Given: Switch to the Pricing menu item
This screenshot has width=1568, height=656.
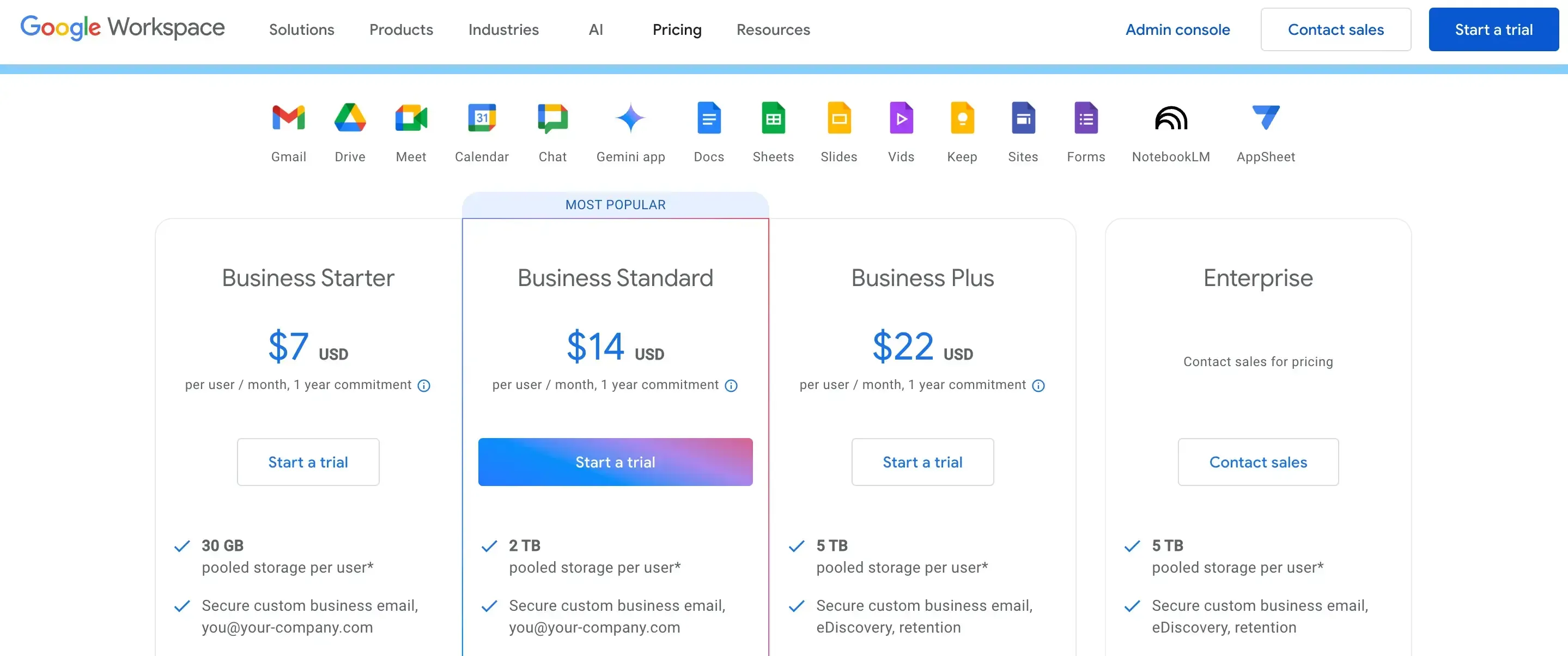Looking at the screenshot, I should click(677, 29).
